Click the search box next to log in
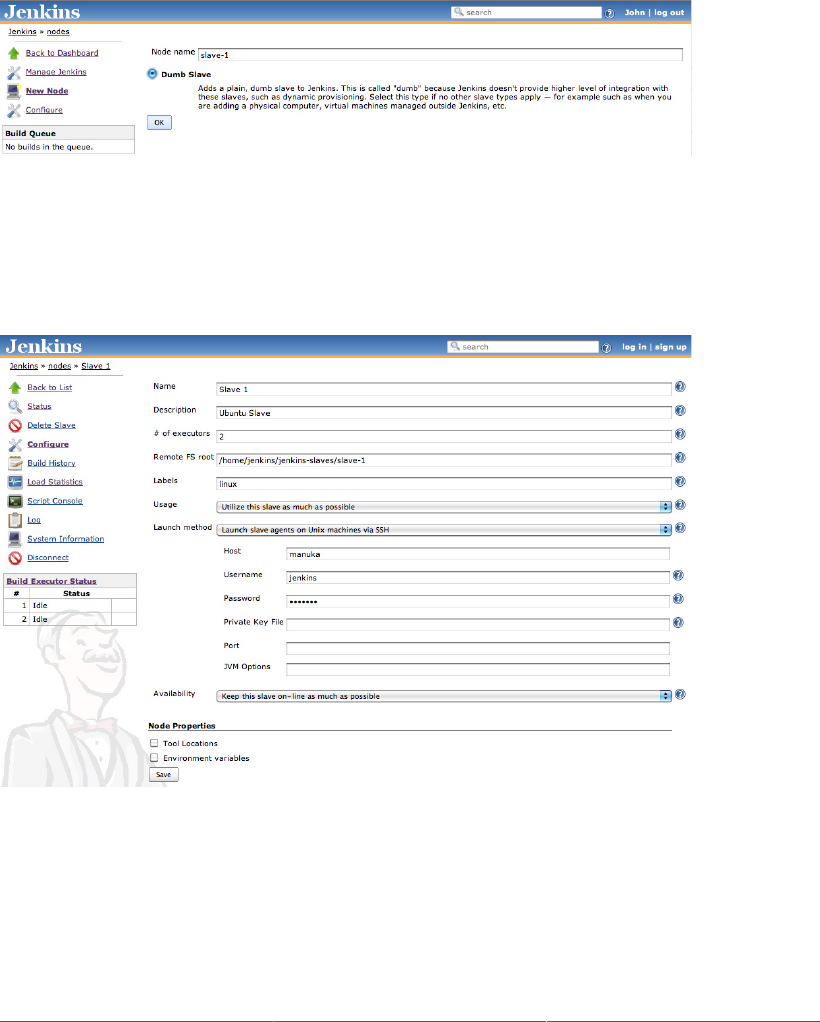This screenshot has width=820, height=1022. coord(523,347)
